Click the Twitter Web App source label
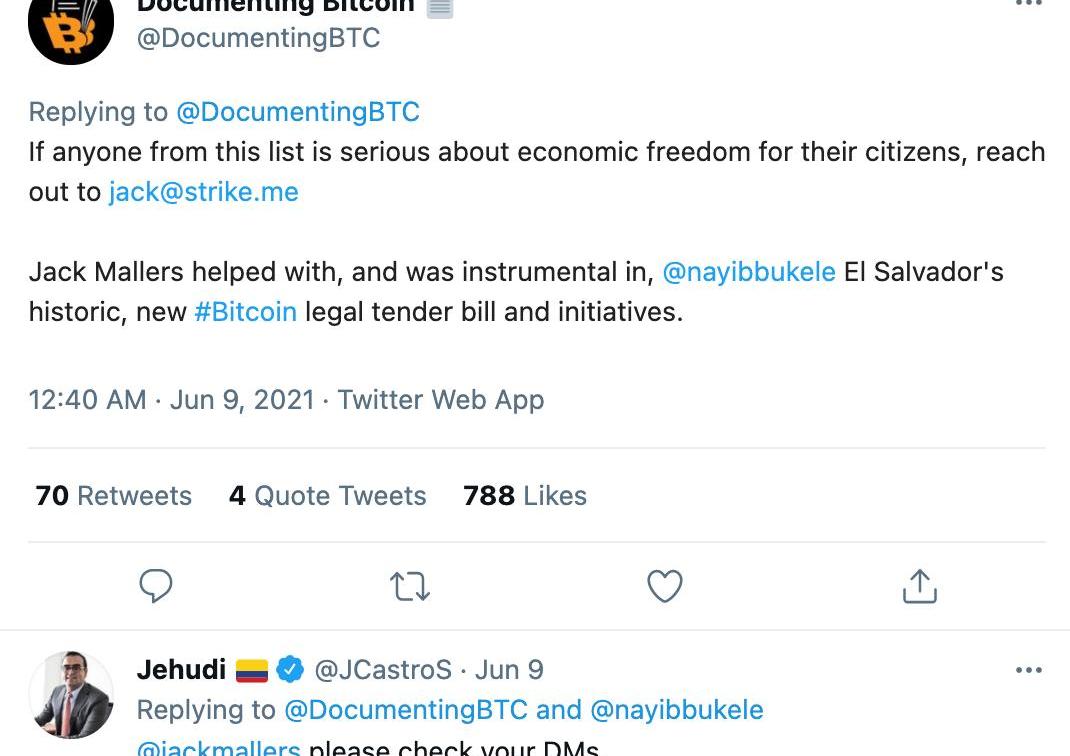The width and height of the screenshot is (1070, 756). pos(441,400)
